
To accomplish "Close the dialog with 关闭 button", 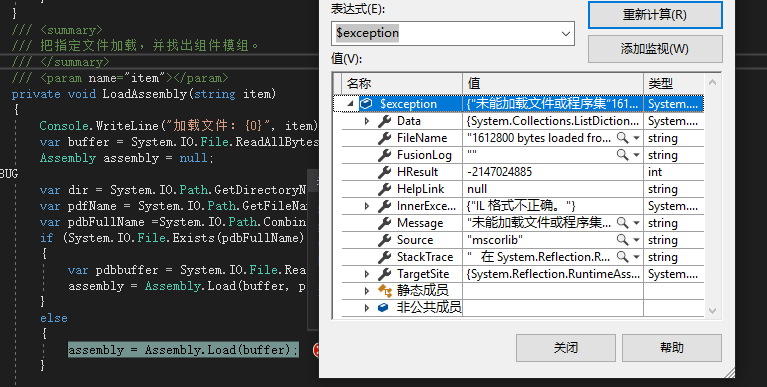I will tap(565, 348).
